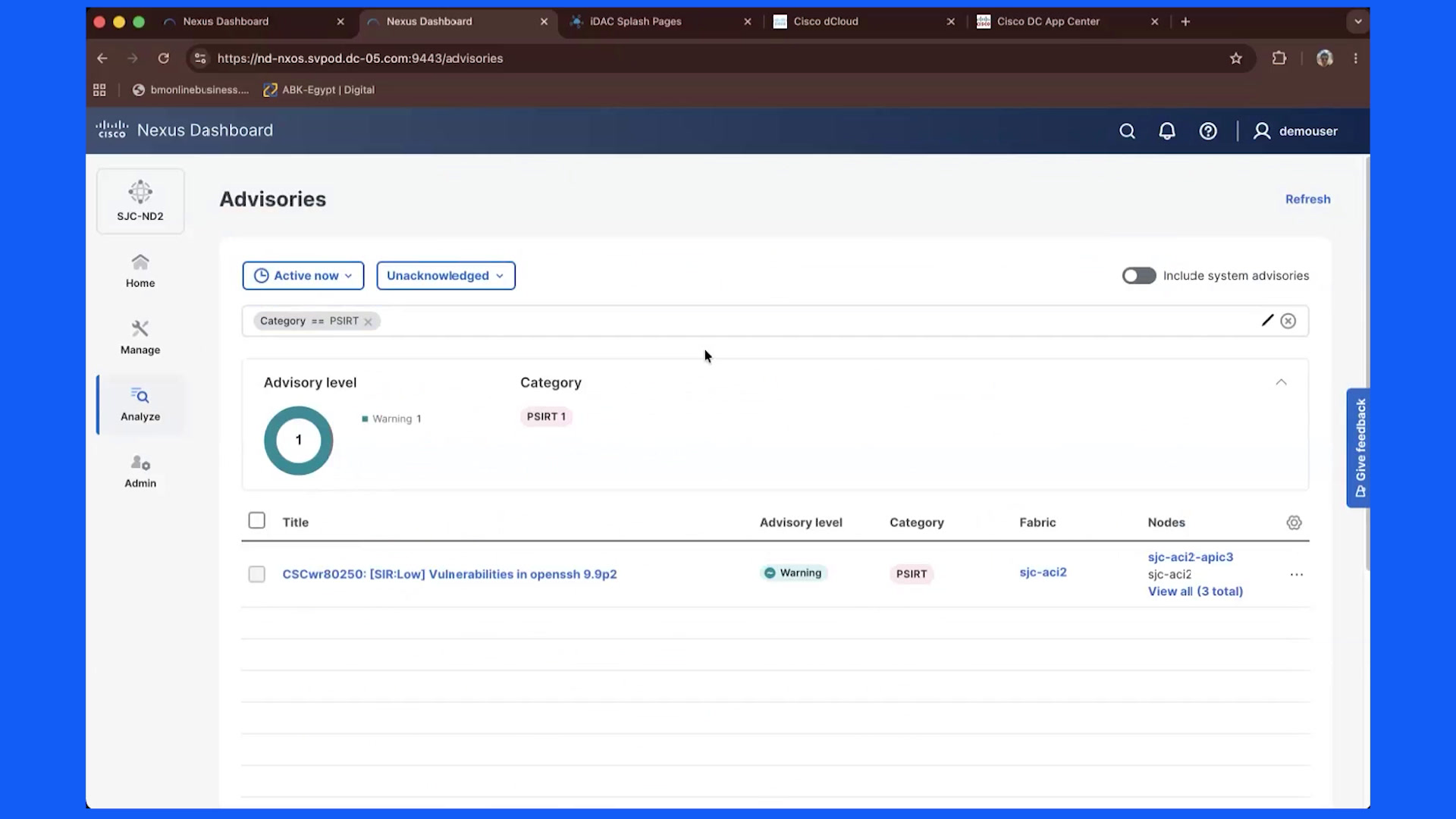Open the notifications bell
The width and height of the screenshot is (1456, 819).
coord(1167,131)
